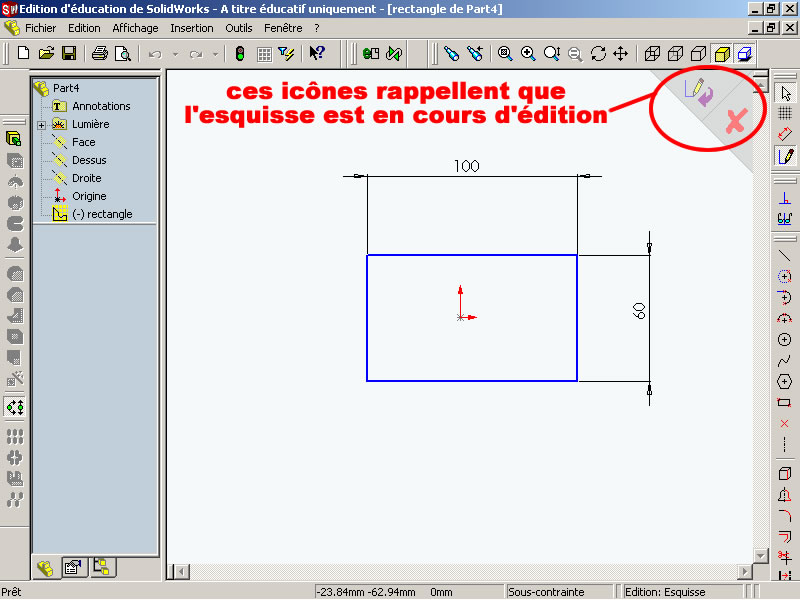Switch to the FeatureManager tree tab

click(x=45, y=567)
